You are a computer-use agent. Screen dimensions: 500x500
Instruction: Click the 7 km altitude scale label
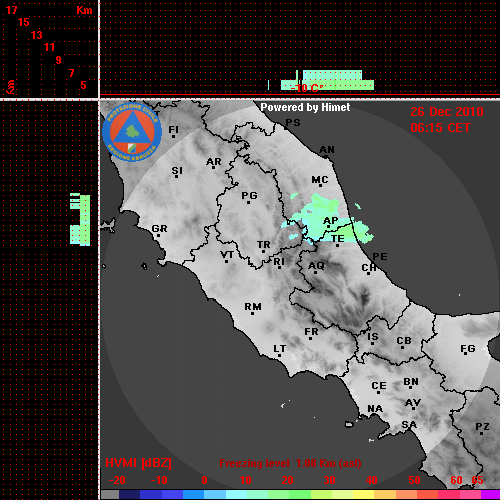[71, 73]
